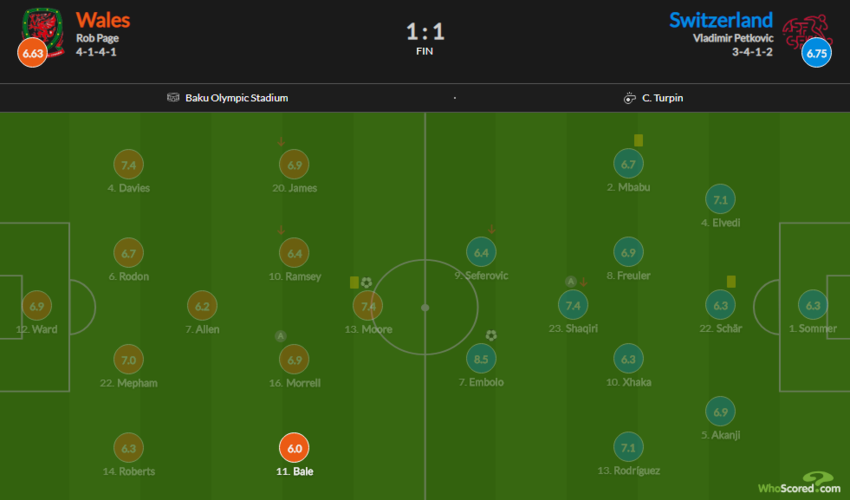Click the Wales team crest icon
The image size is (850, 500).
click(x=40, y=23)
